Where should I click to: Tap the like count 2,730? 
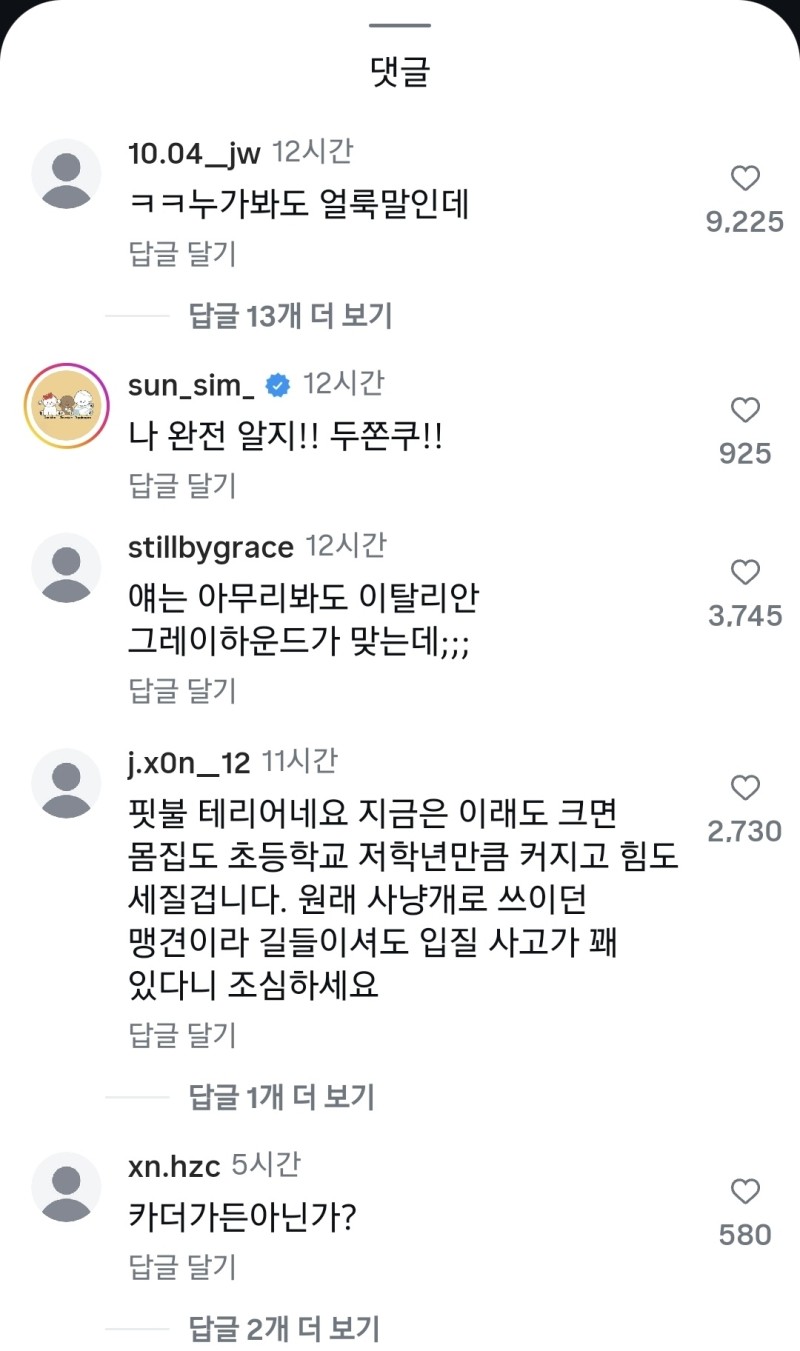coord(744,831)
